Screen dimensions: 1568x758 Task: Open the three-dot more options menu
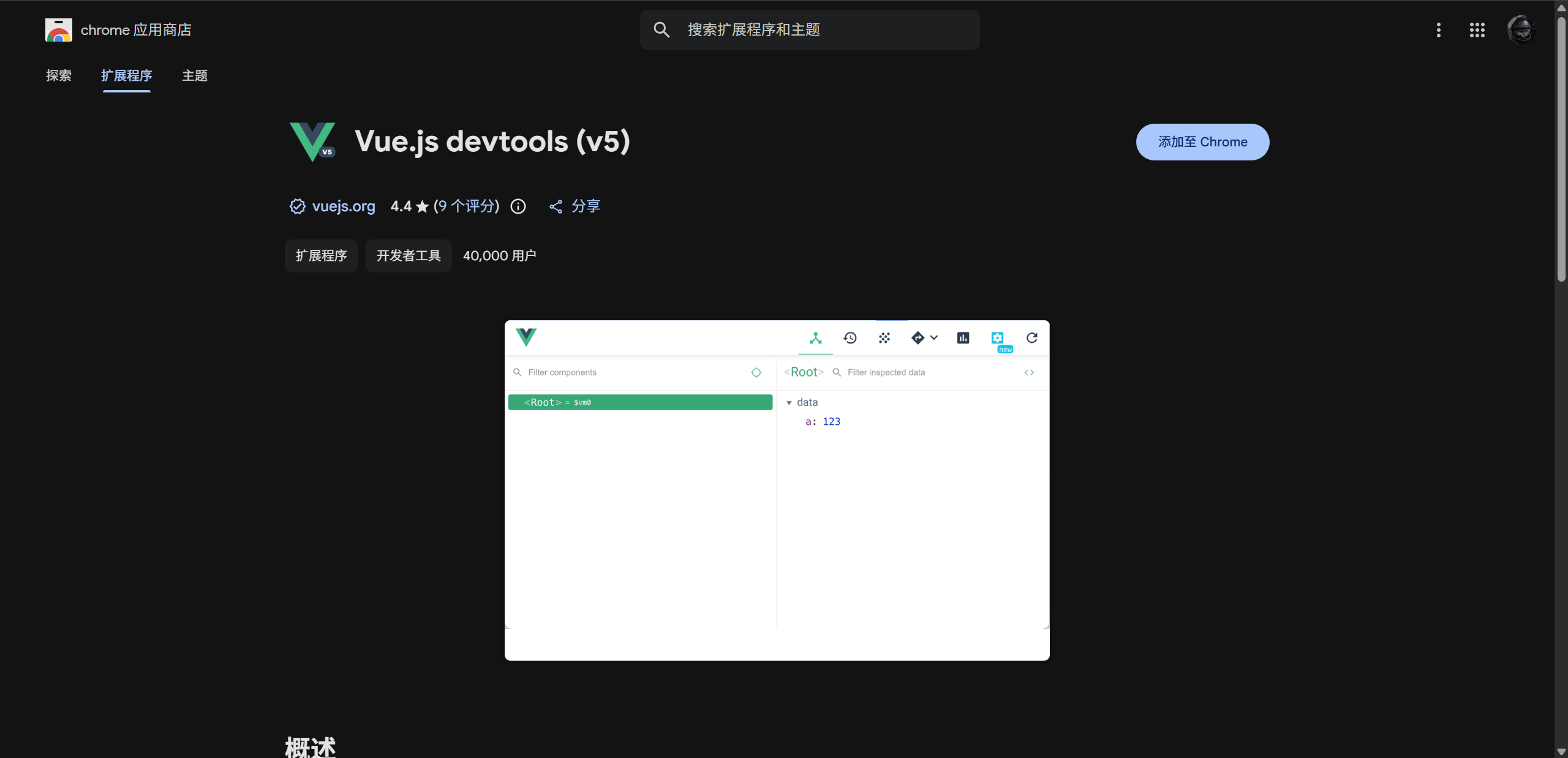[x=1438, y=30]
